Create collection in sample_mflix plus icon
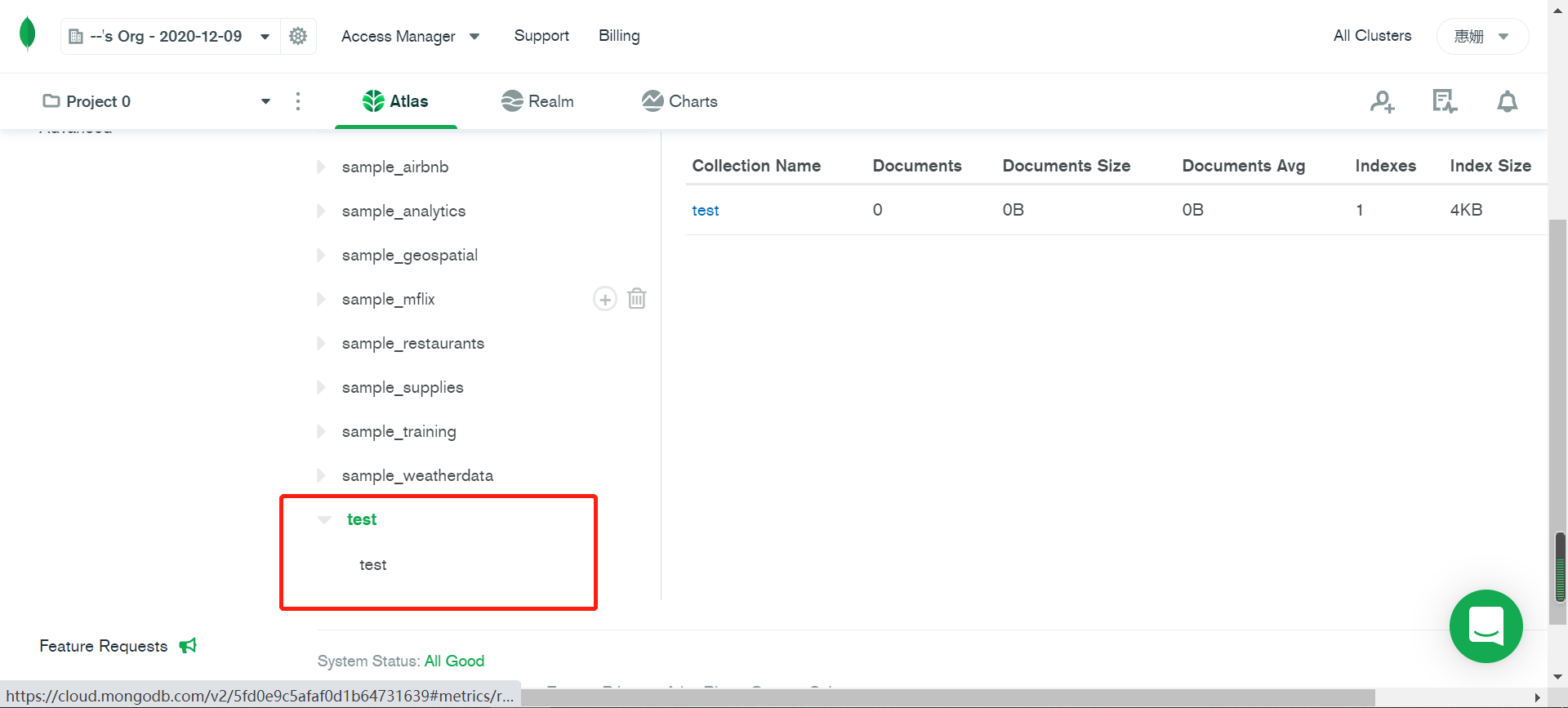This screenshot has height=708, width=1568. pos(604,299)
